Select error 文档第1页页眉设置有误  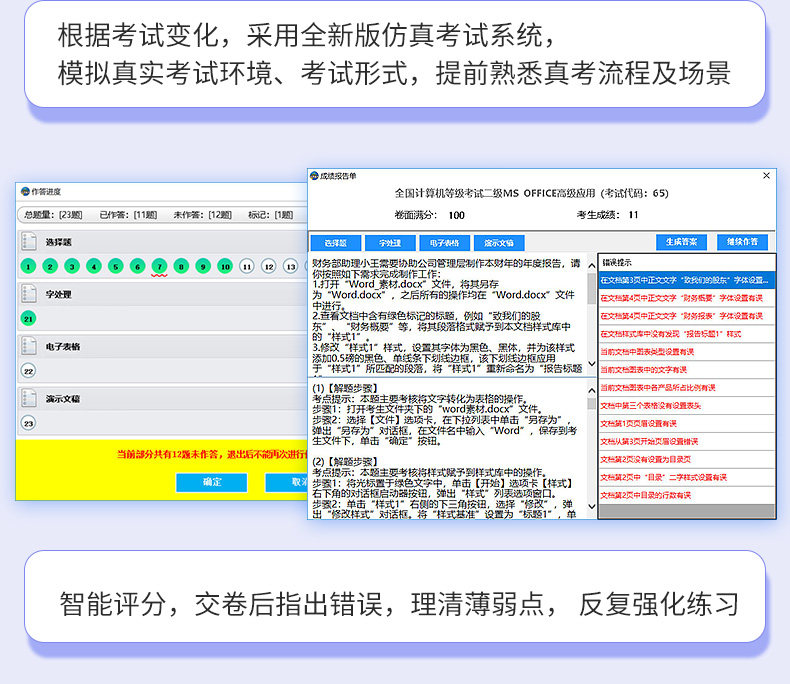coord(686,424)
